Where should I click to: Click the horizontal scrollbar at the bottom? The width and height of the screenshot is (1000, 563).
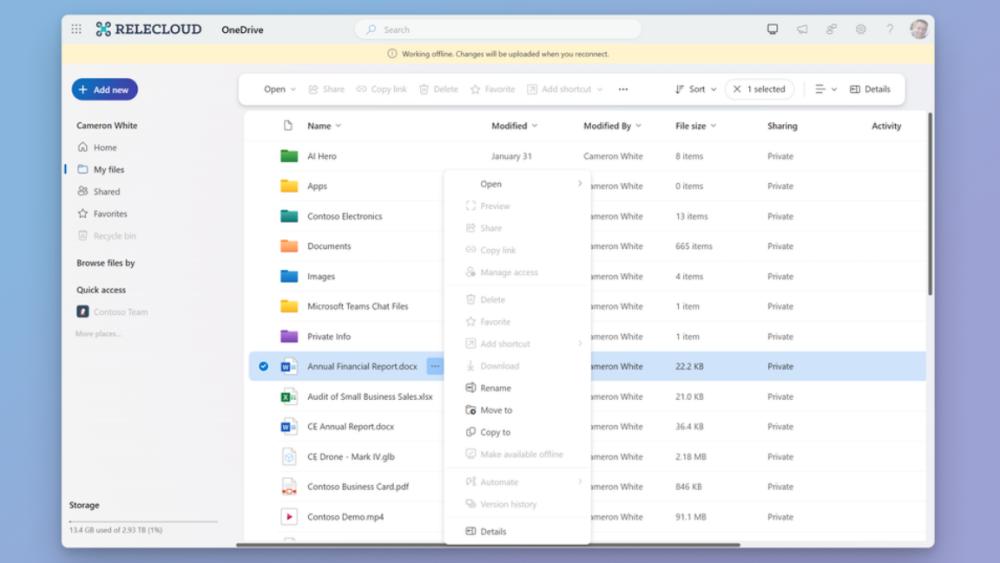[488, 545]
